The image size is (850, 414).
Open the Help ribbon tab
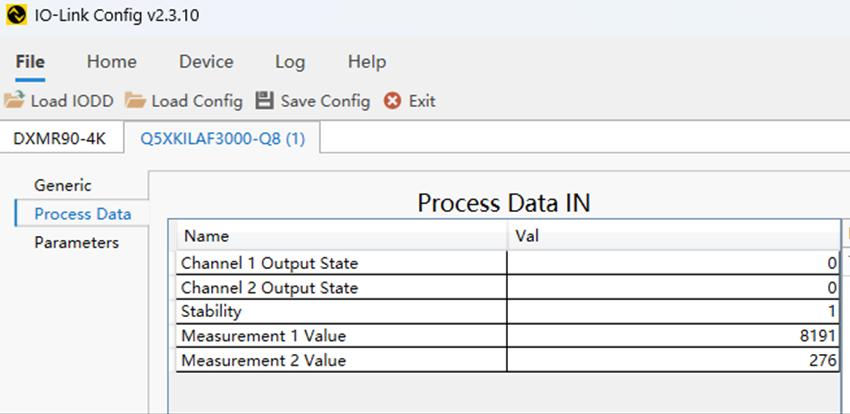point(367,62)
